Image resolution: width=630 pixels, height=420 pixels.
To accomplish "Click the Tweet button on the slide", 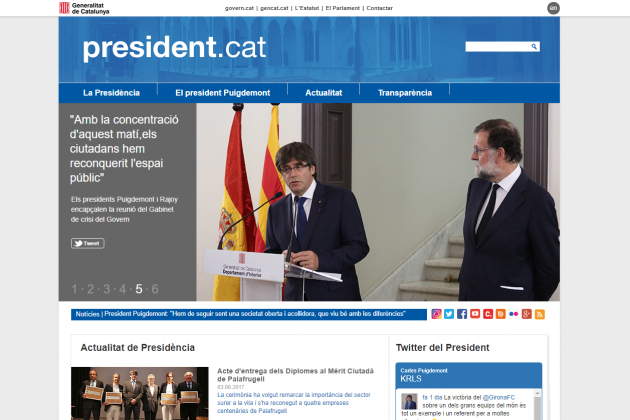I will (88, 243).
